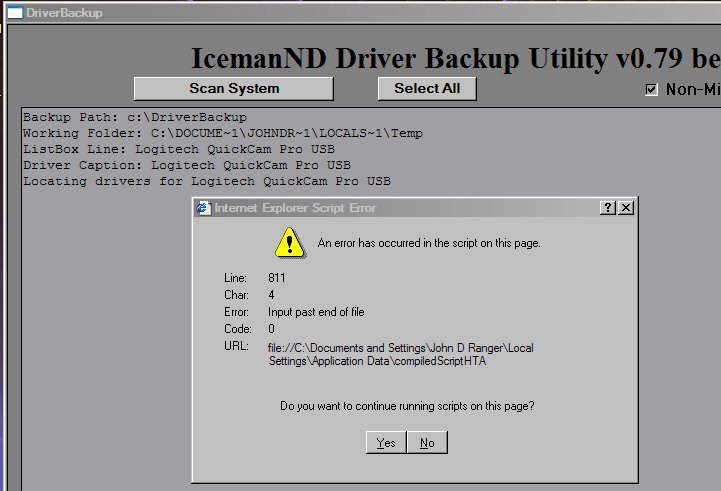Toggle the Non-Mi checkbox
The height and width of the screenshot is (491, 721).
coord(651,89)
